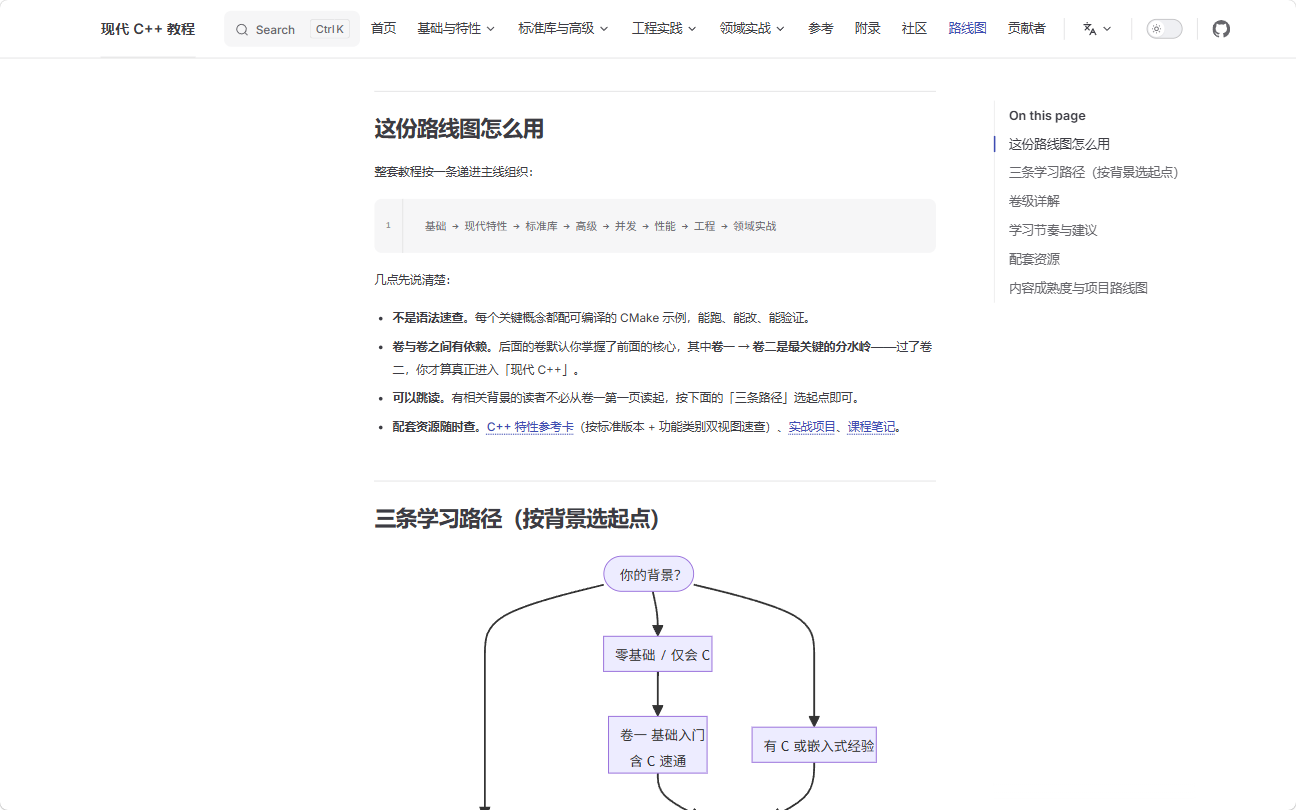This screenshot has width=1296, height=810.
Task: Click the 零基础 / 仅会 C flowchart node
Action: pyautogui.click(x=658, y=654)
